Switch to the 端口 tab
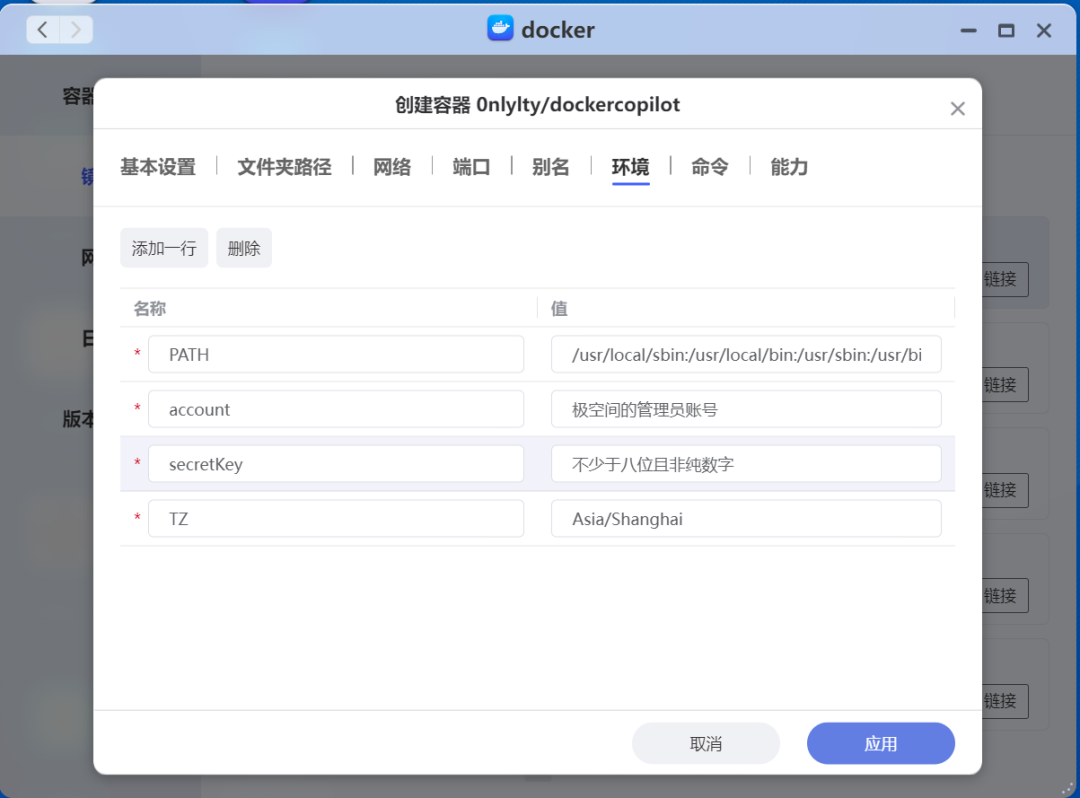 tap(471, 167)
